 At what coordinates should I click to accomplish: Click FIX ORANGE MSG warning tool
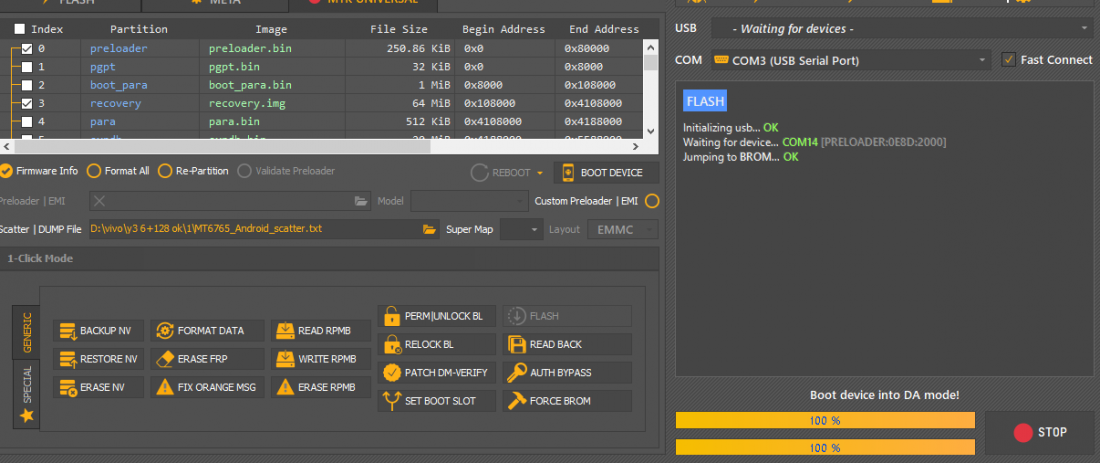coord(207,387)
